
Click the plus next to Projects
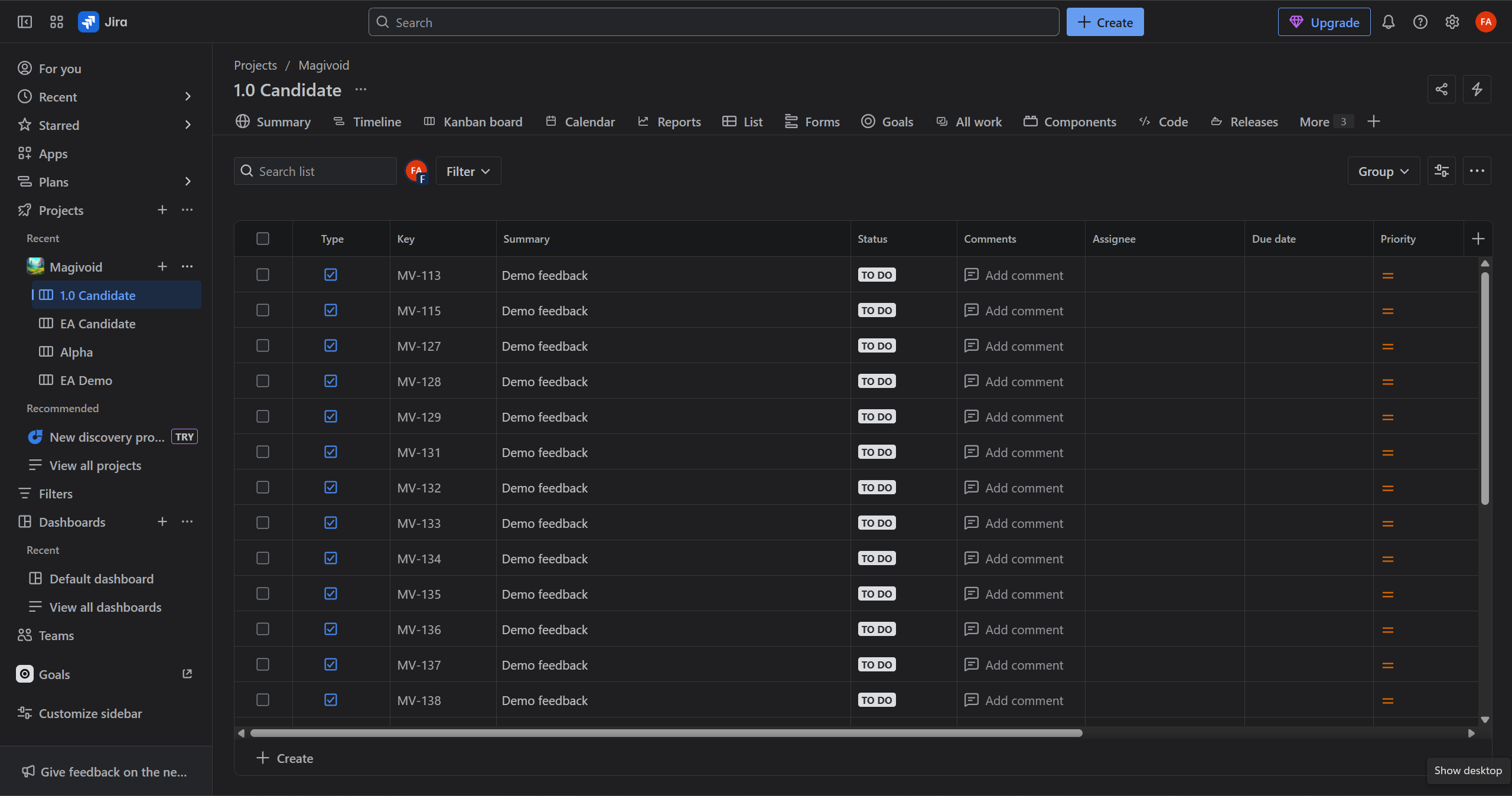pyautogui.click(x=162, y=210)
